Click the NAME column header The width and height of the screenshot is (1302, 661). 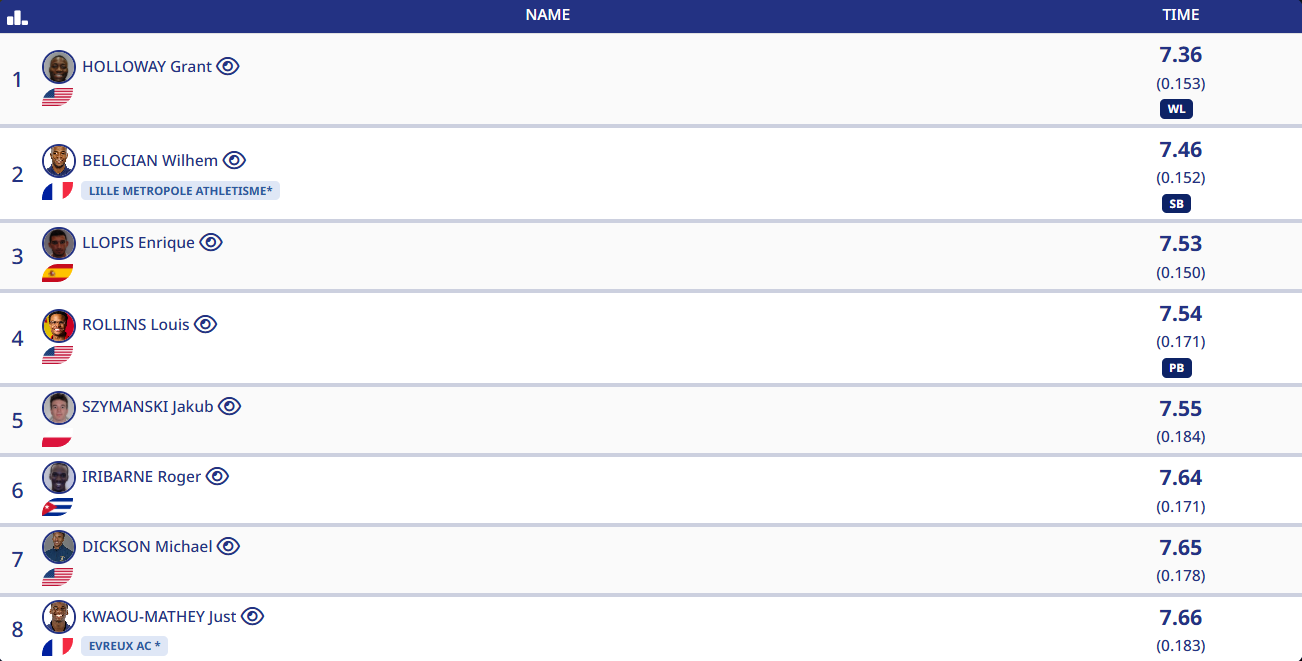(x=548, y=15)
